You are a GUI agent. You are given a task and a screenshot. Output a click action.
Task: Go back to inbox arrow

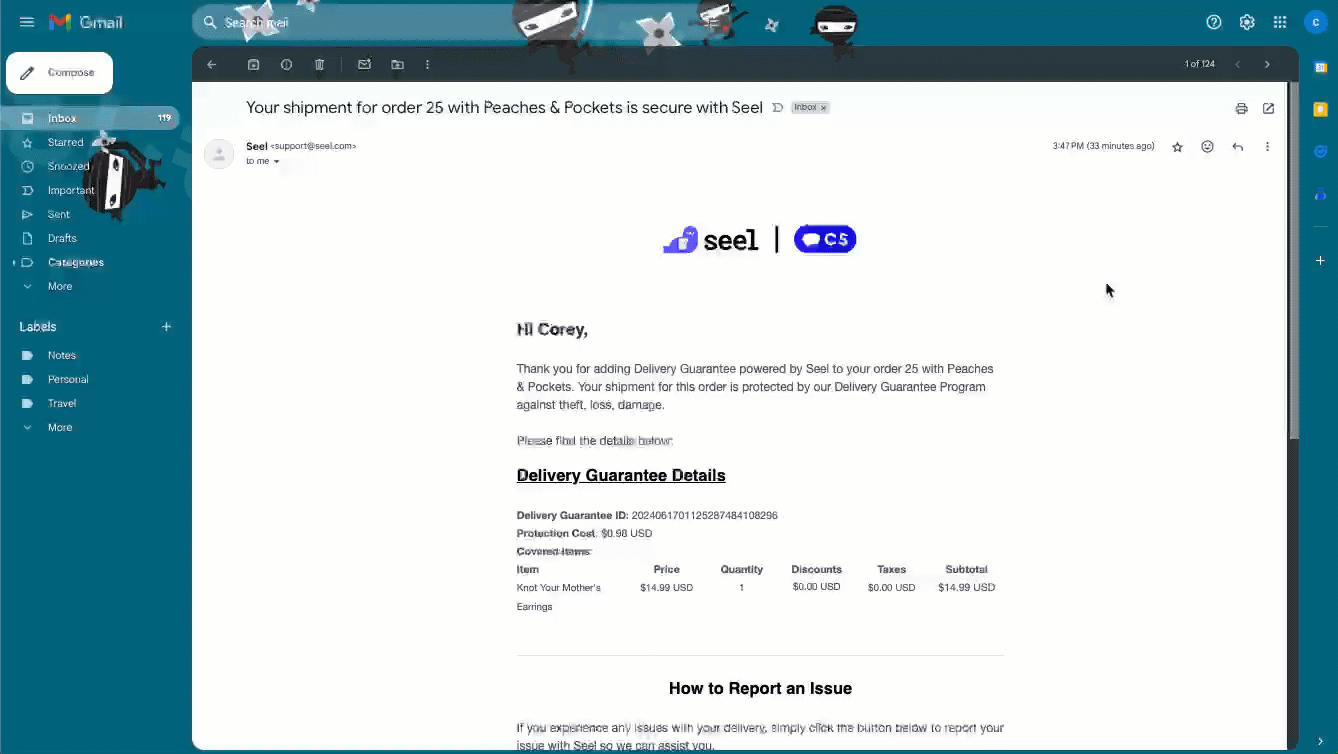click(212, 64)
